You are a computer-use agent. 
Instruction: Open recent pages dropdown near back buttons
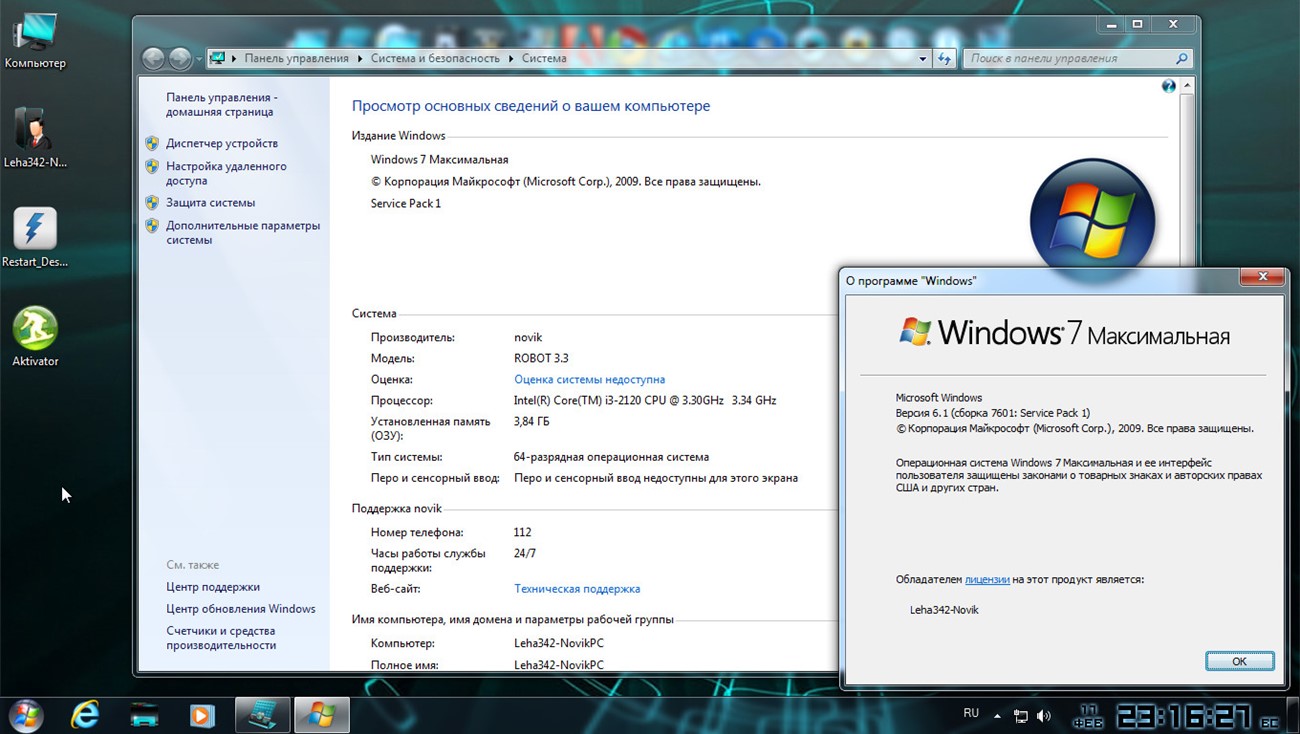coord(199,59)
